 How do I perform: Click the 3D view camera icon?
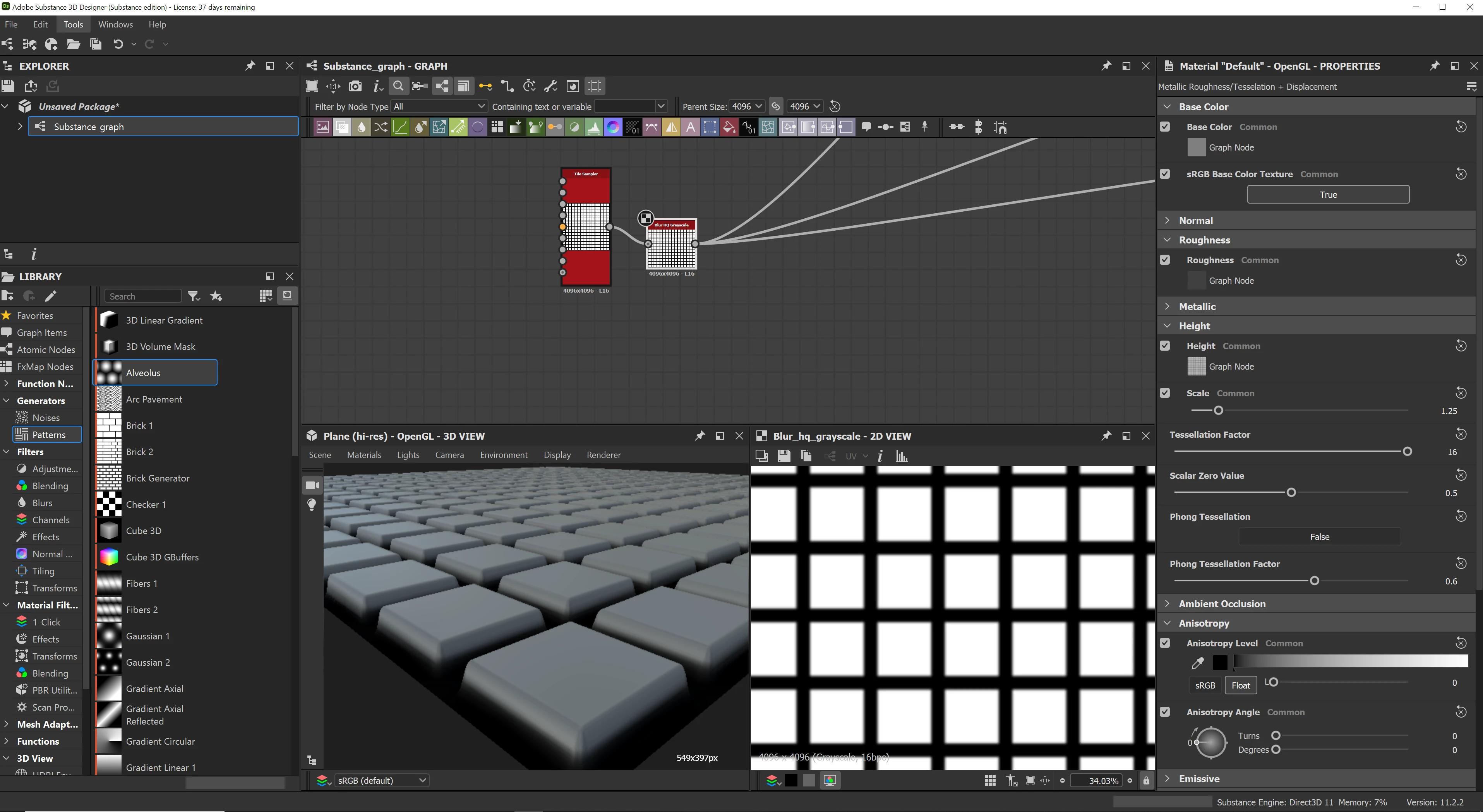pyautogui.click(x=312, y=485)
